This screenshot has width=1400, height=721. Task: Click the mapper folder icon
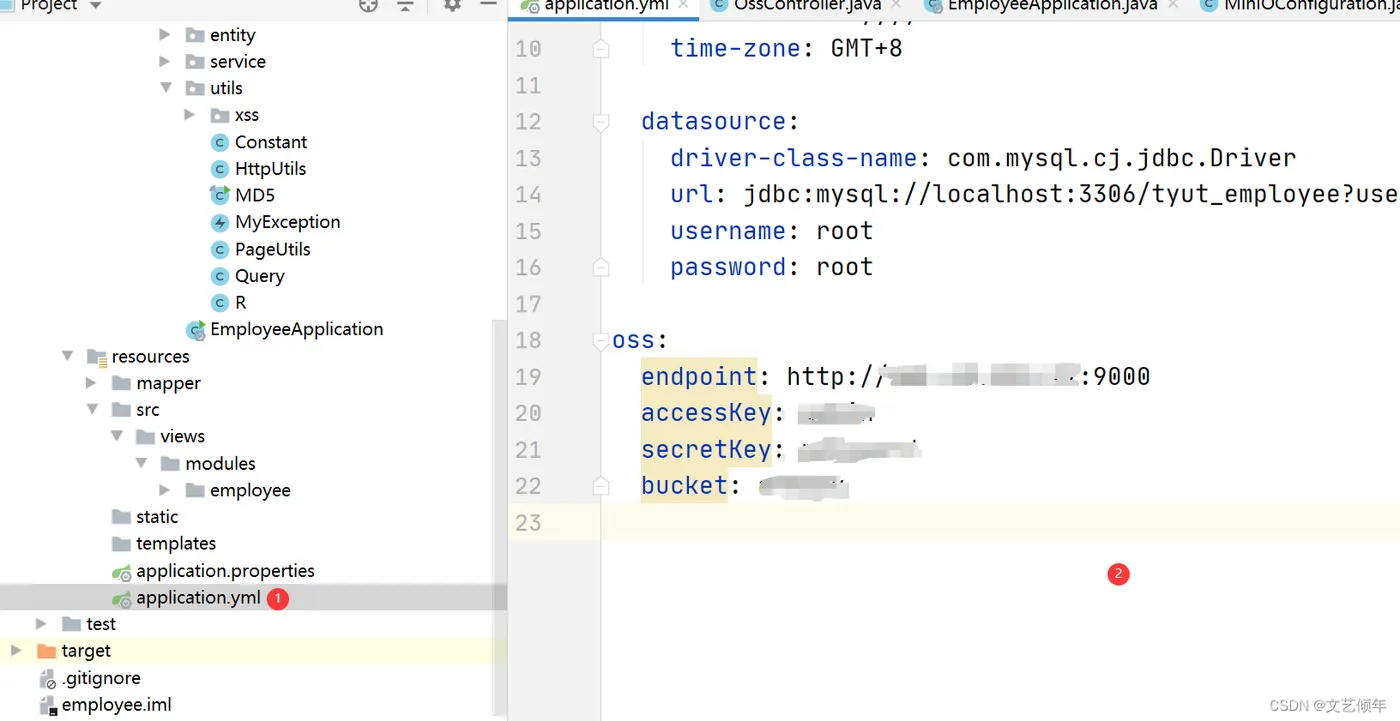[121, 383]
